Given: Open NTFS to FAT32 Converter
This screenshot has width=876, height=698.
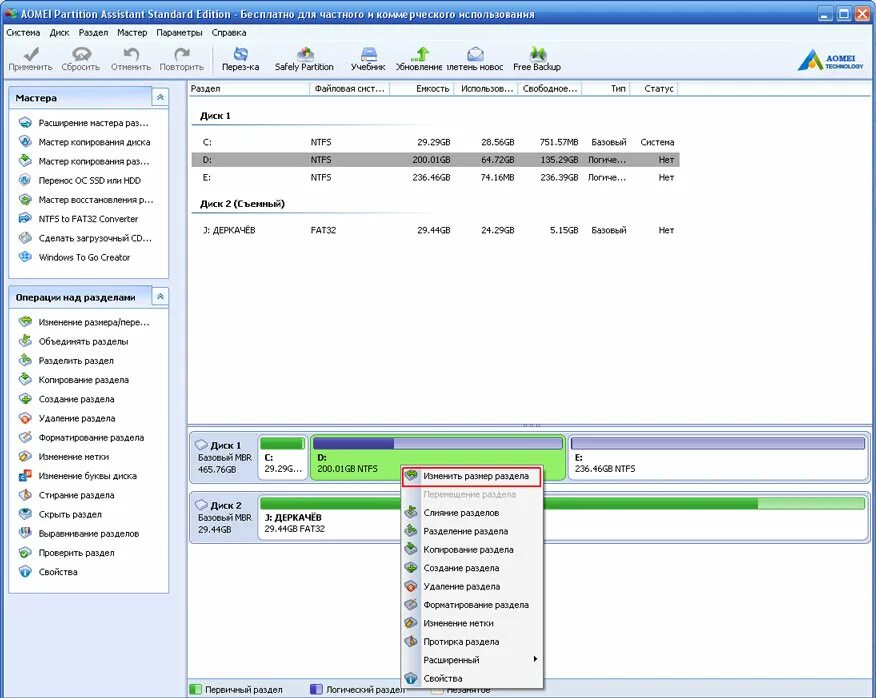Looking at the screenshot, I should click(x=88, y=219).
